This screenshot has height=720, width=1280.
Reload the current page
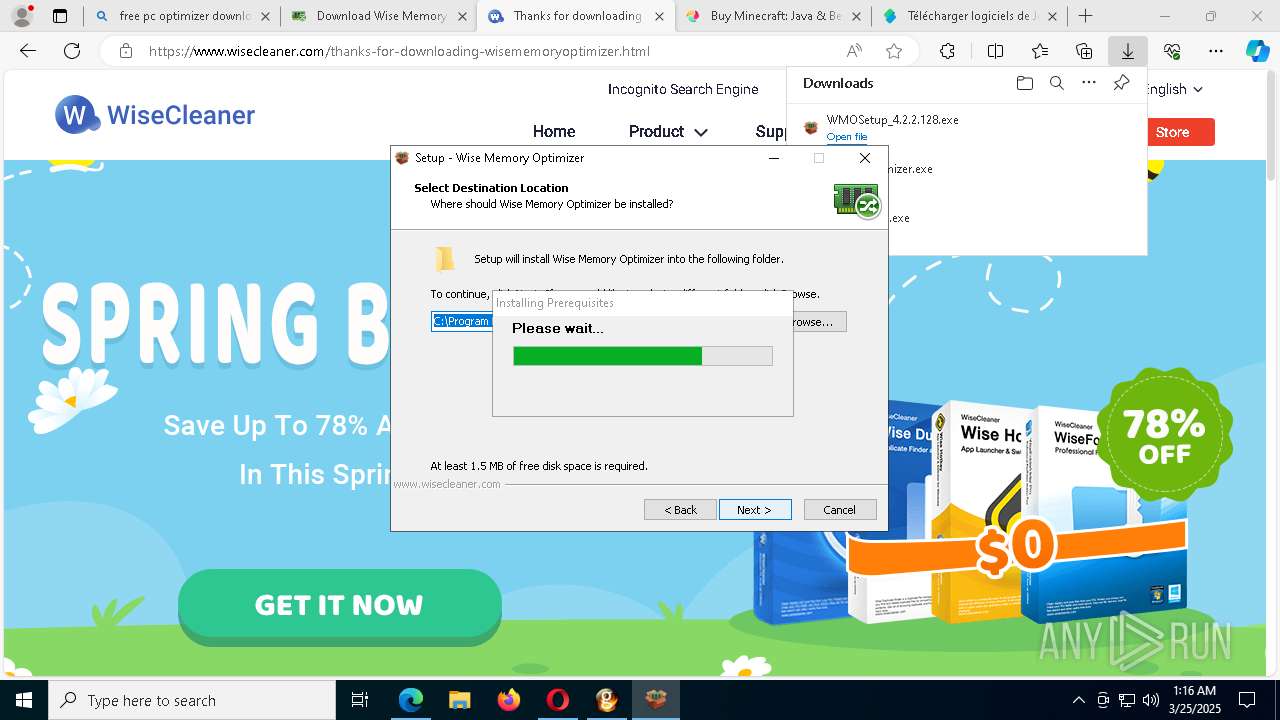72,52
